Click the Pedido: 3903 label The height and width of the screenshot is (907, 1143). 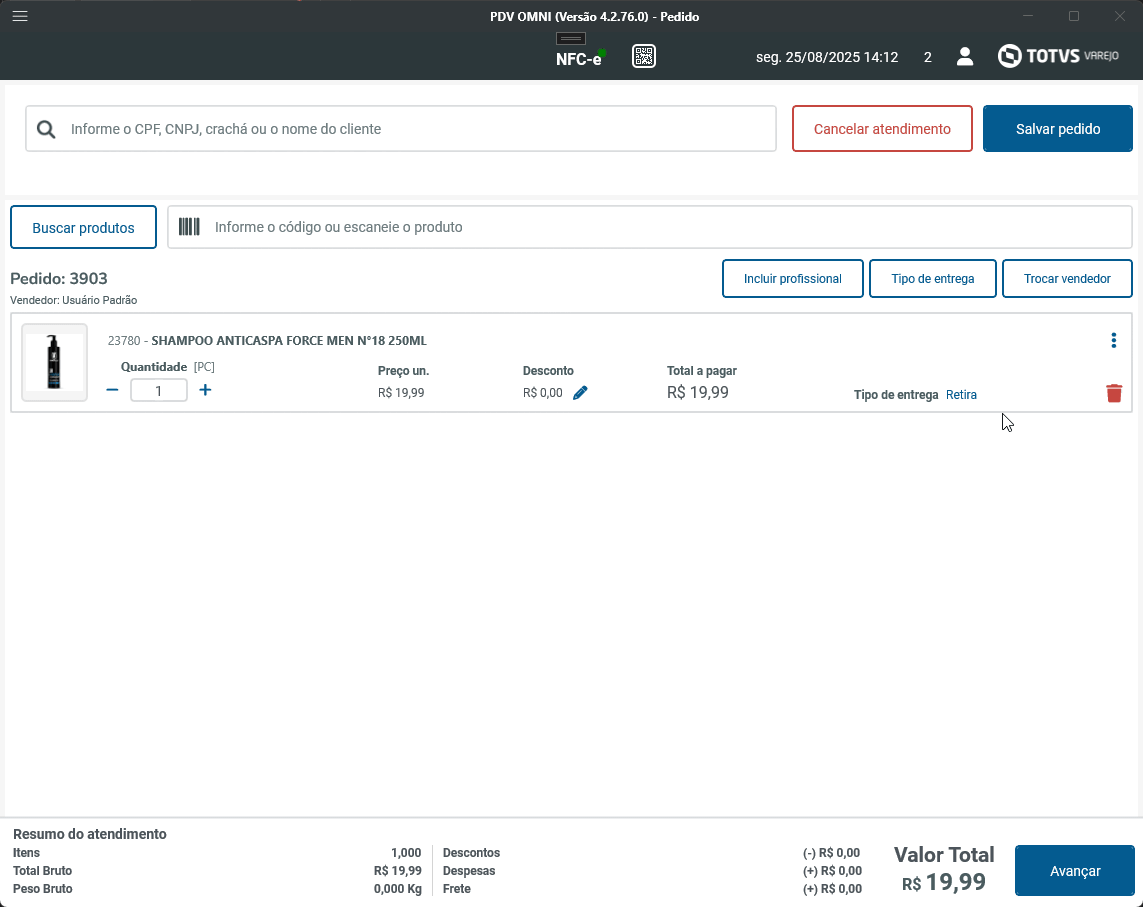click(58, 279)
